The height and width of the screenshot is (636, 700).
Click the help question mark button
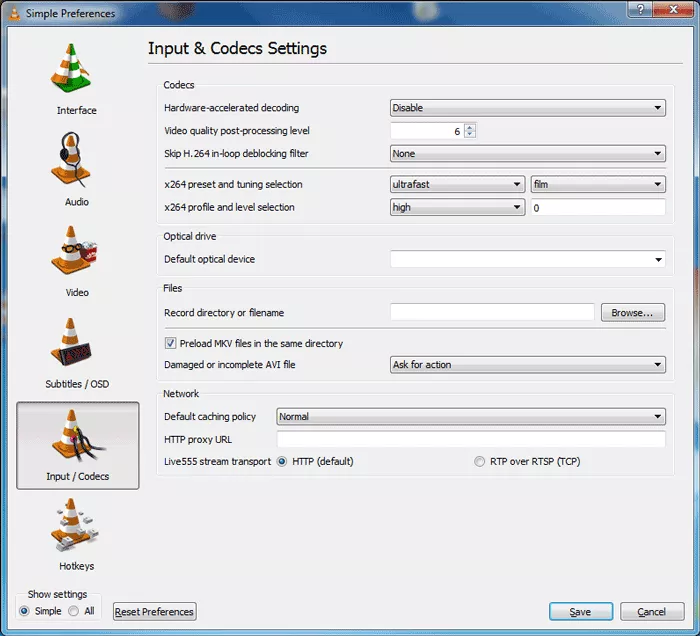tap(640, 9)
